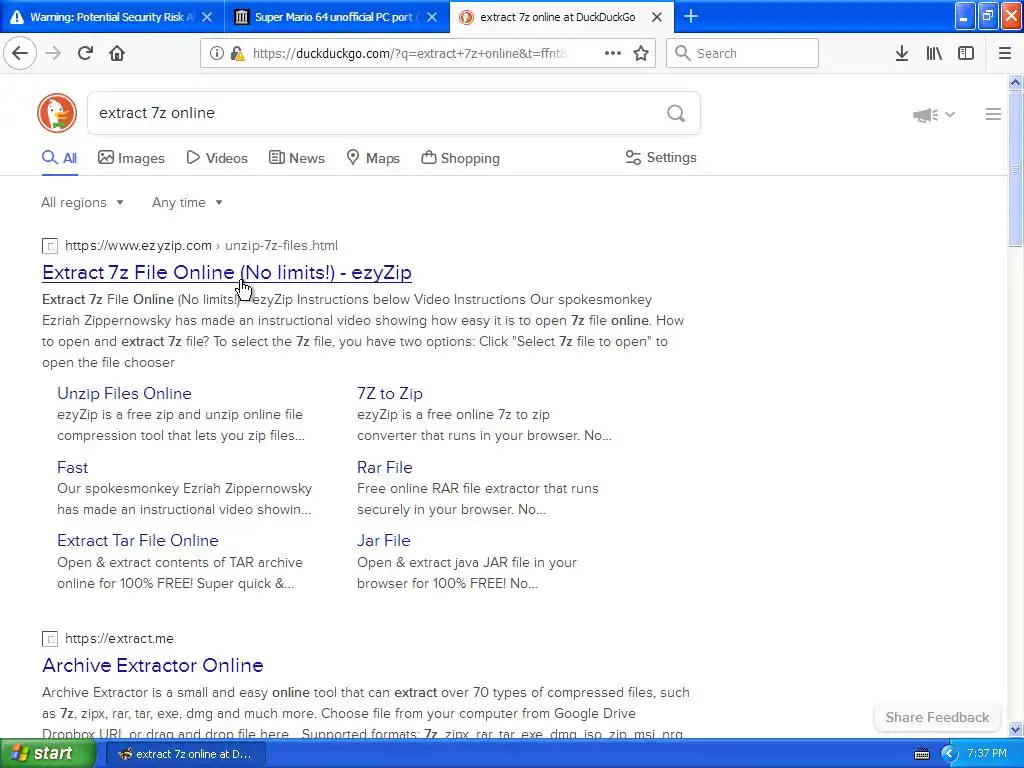Open the DuckDuckGo megaphone menu
This screenshot has width=1024, height=768.
(x=933, y=115)
